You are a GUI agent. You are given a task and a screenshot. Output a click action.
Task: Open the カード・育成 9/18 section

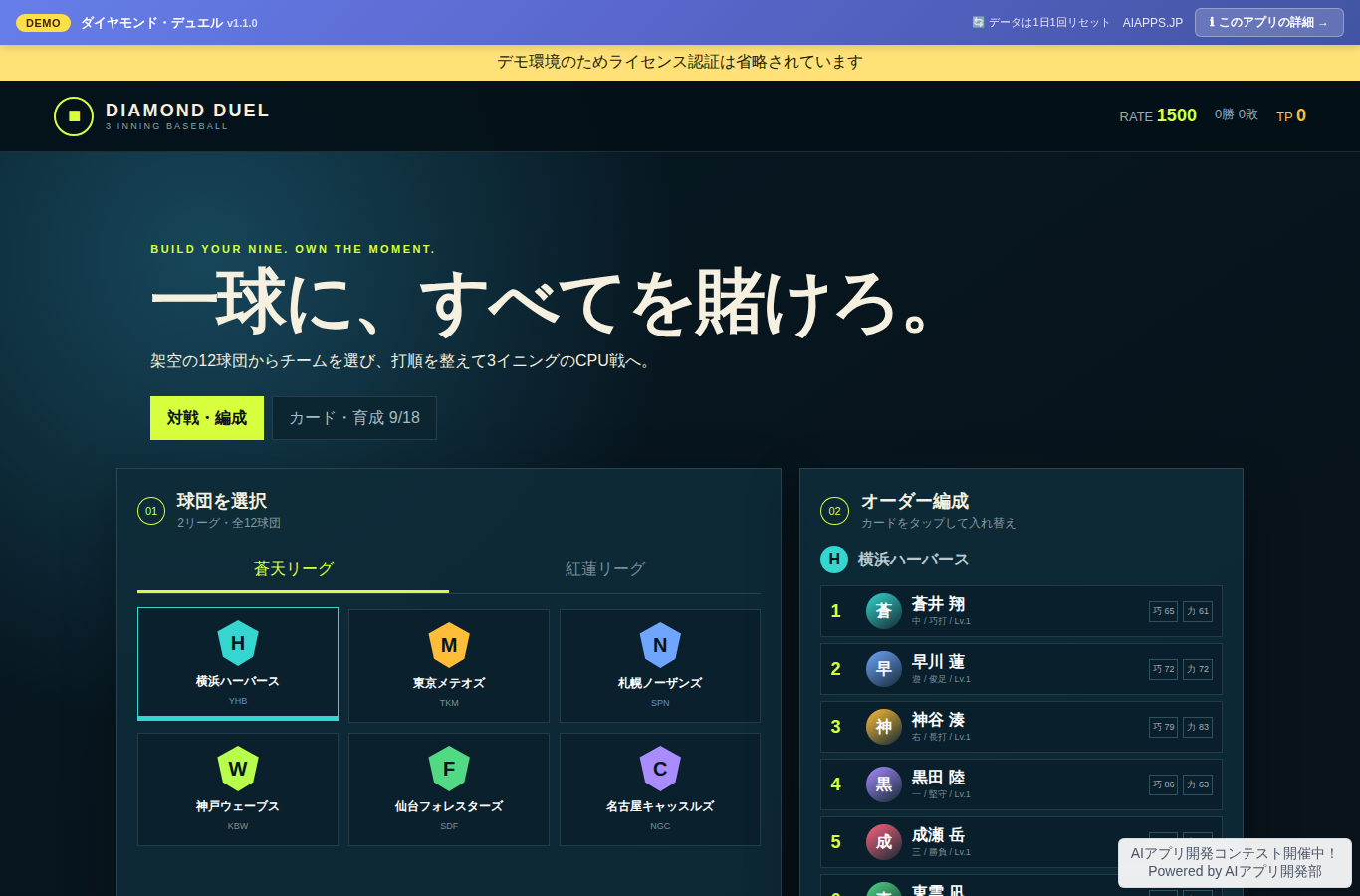click(354, 418)
